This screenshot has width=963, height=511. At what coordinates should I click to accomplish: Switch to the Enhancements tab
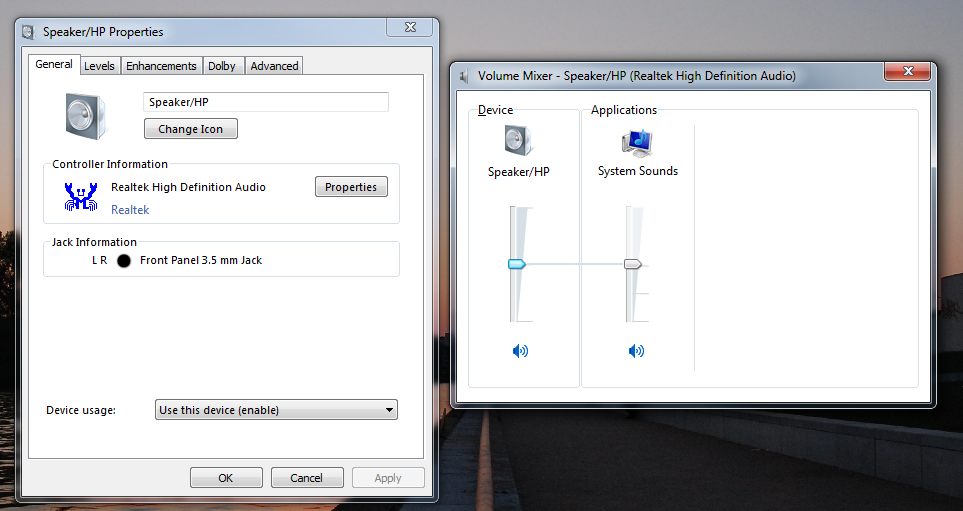tap(161, 66)
